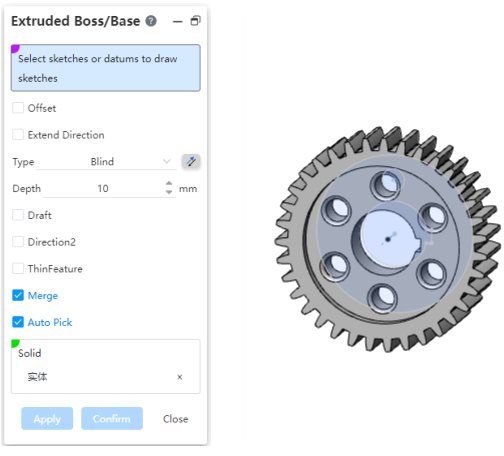Decrease Depth with the down stepper arrow
The width and height of the screenshot is (504, 456).
[x=169, y=192]
